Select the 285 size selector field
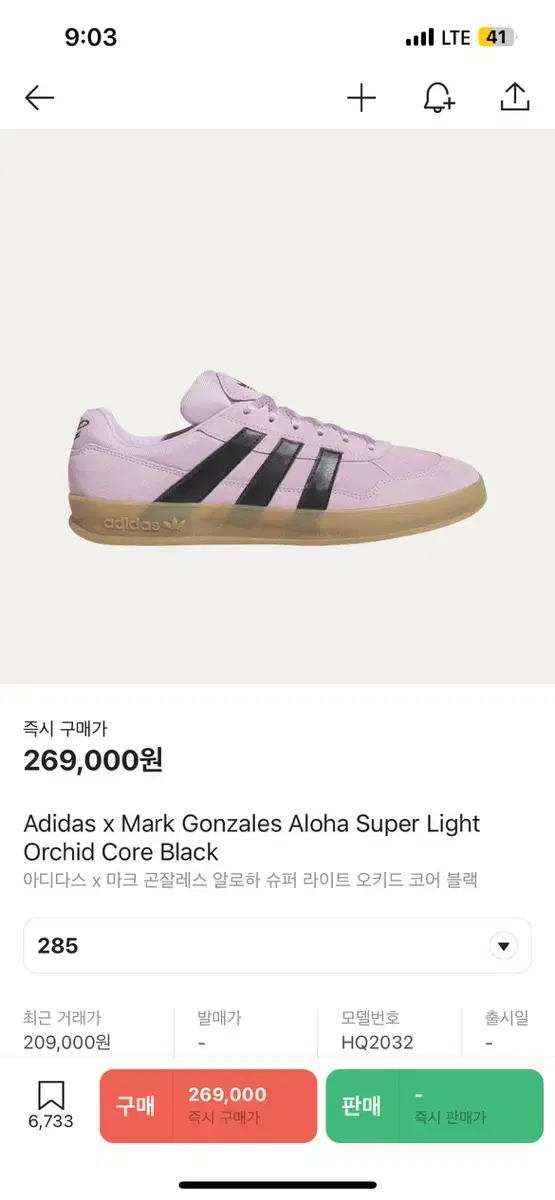The height and width of the screenshot is (1200, 555). (x=277, y=946)
